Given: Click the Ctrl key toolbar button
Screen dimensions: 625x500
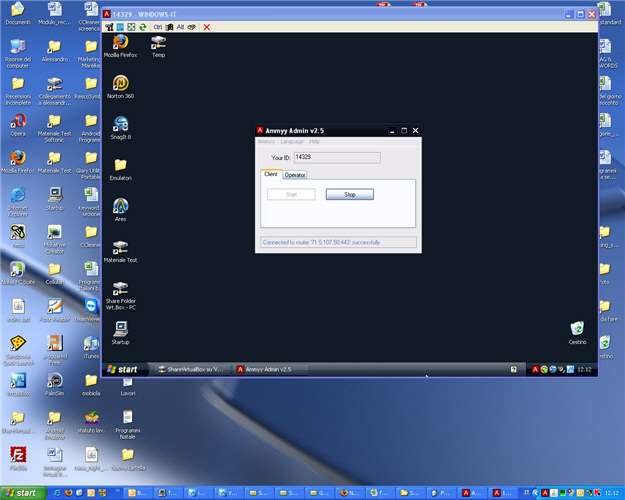Looking at the screenshot, I should pyautogui.click(x=157, y=27).
